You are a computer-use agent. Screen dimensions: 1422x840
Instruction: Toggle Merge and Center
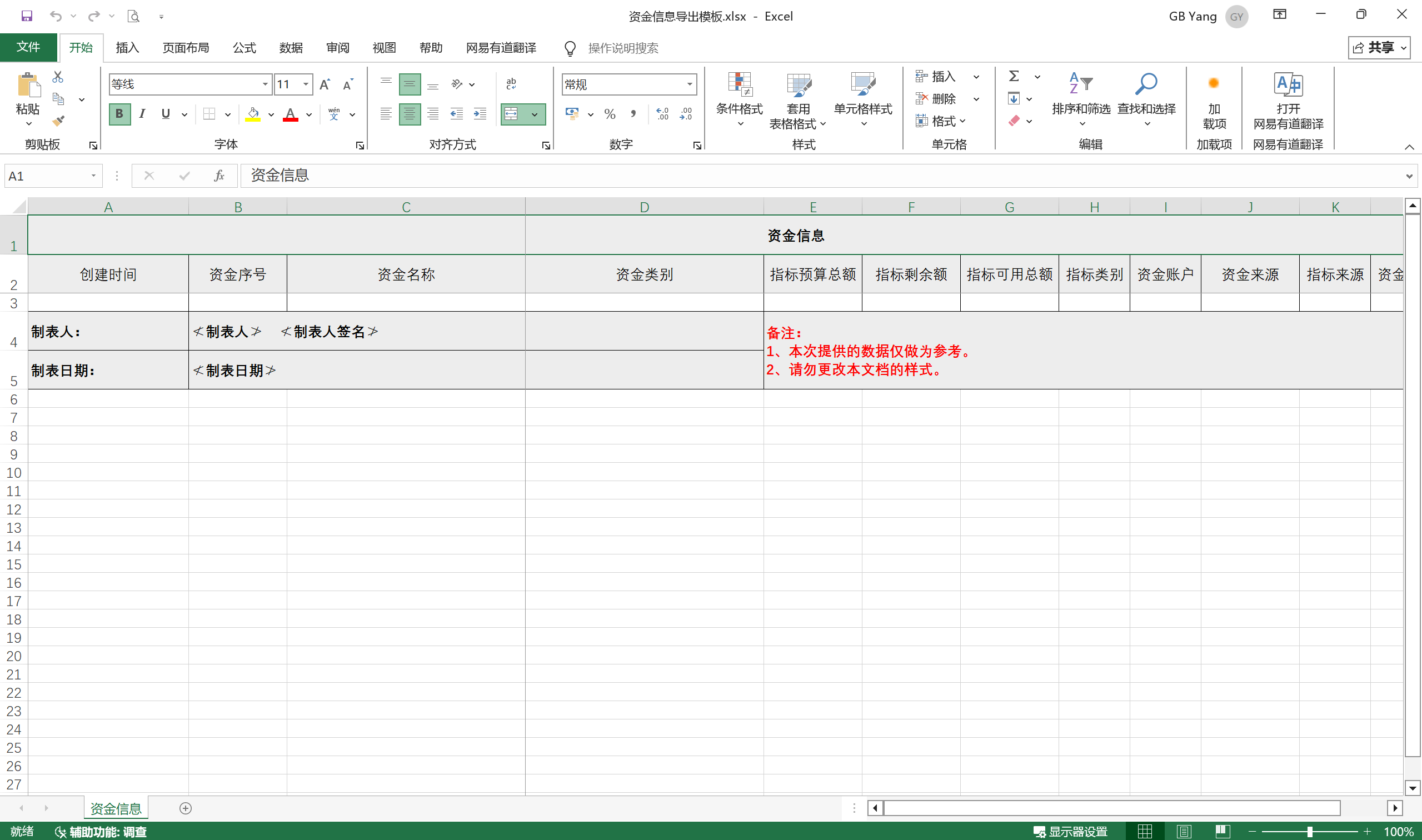[511, 114]
